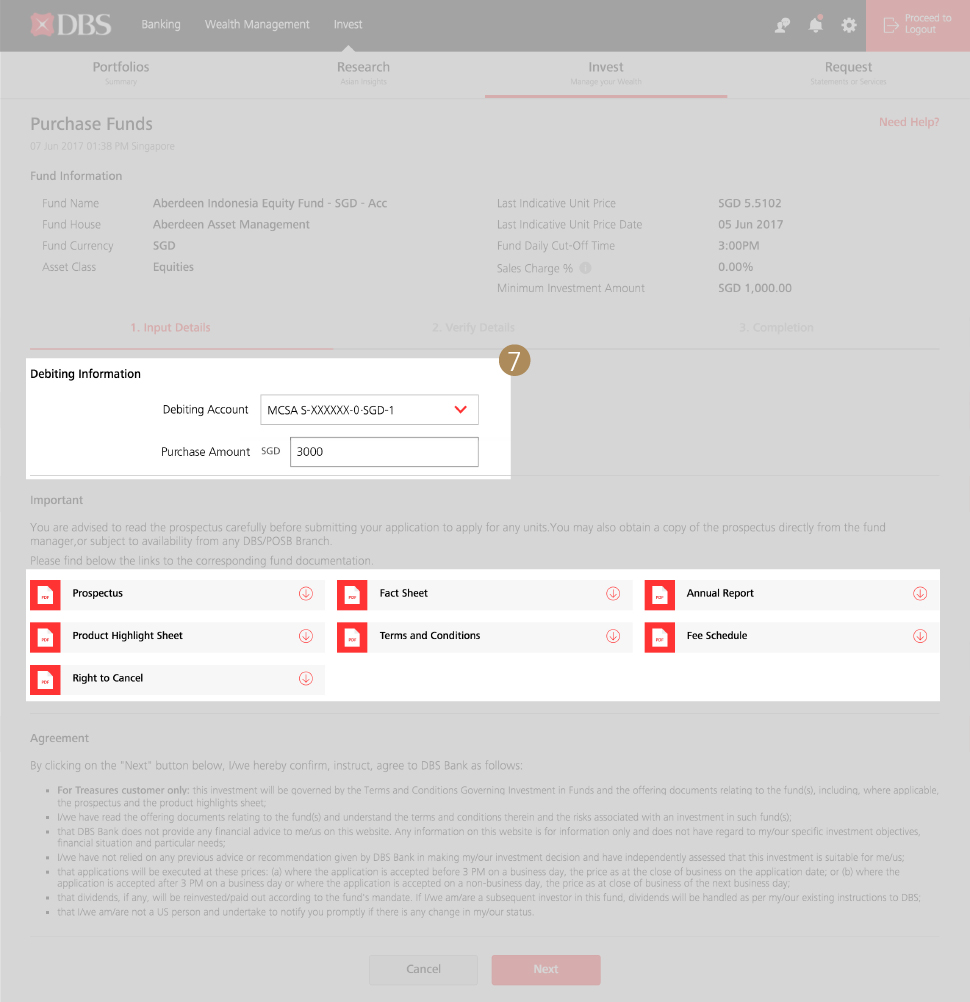The width and height of the screenshot is (970, 1002).
Task: Download the Right to Cancel arrow
Action: pos(306,678)
